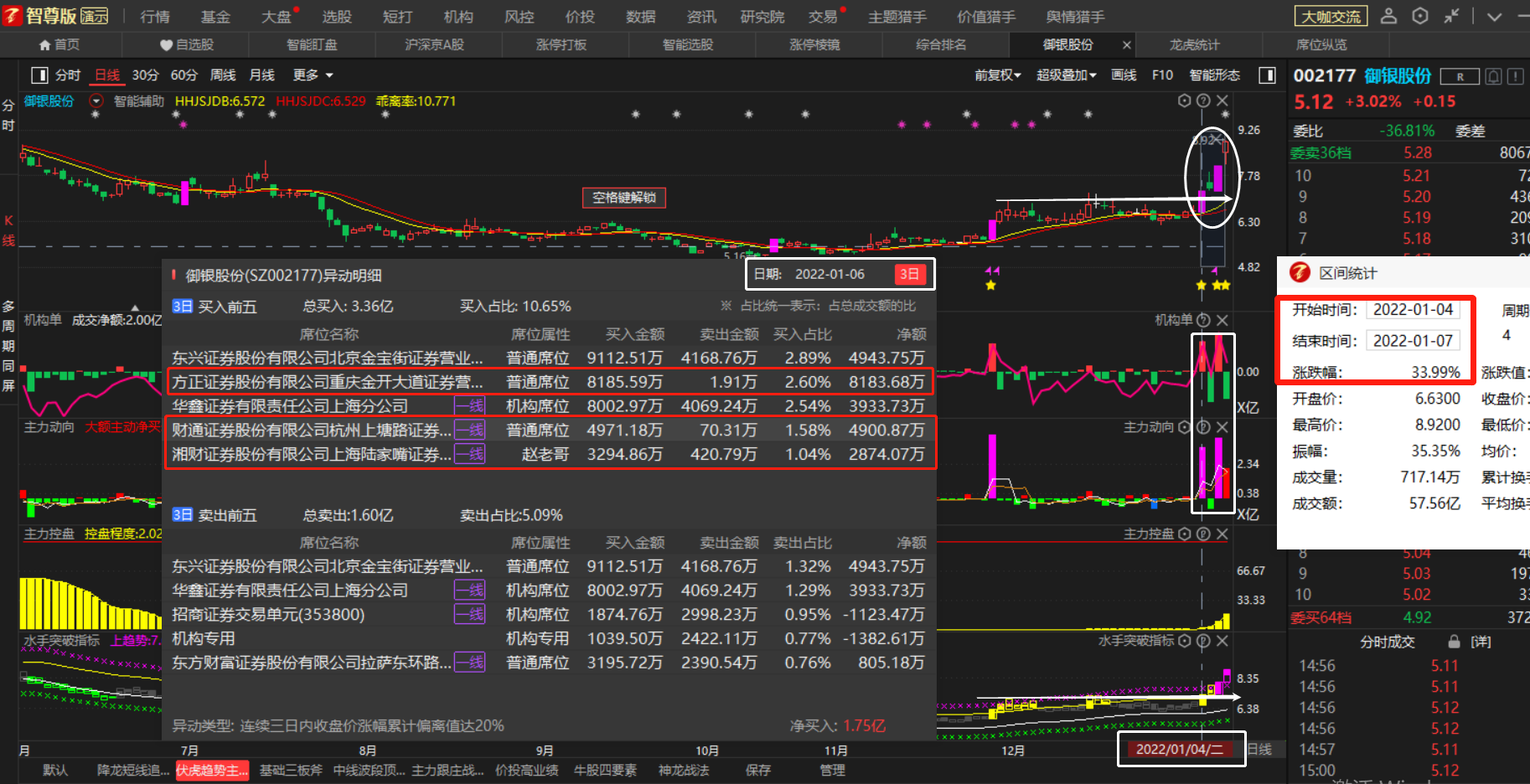Viewport: 1530px width, 784px height.
Task: Toggle the price alert bell icon
Action: [x=1493, y=77]
